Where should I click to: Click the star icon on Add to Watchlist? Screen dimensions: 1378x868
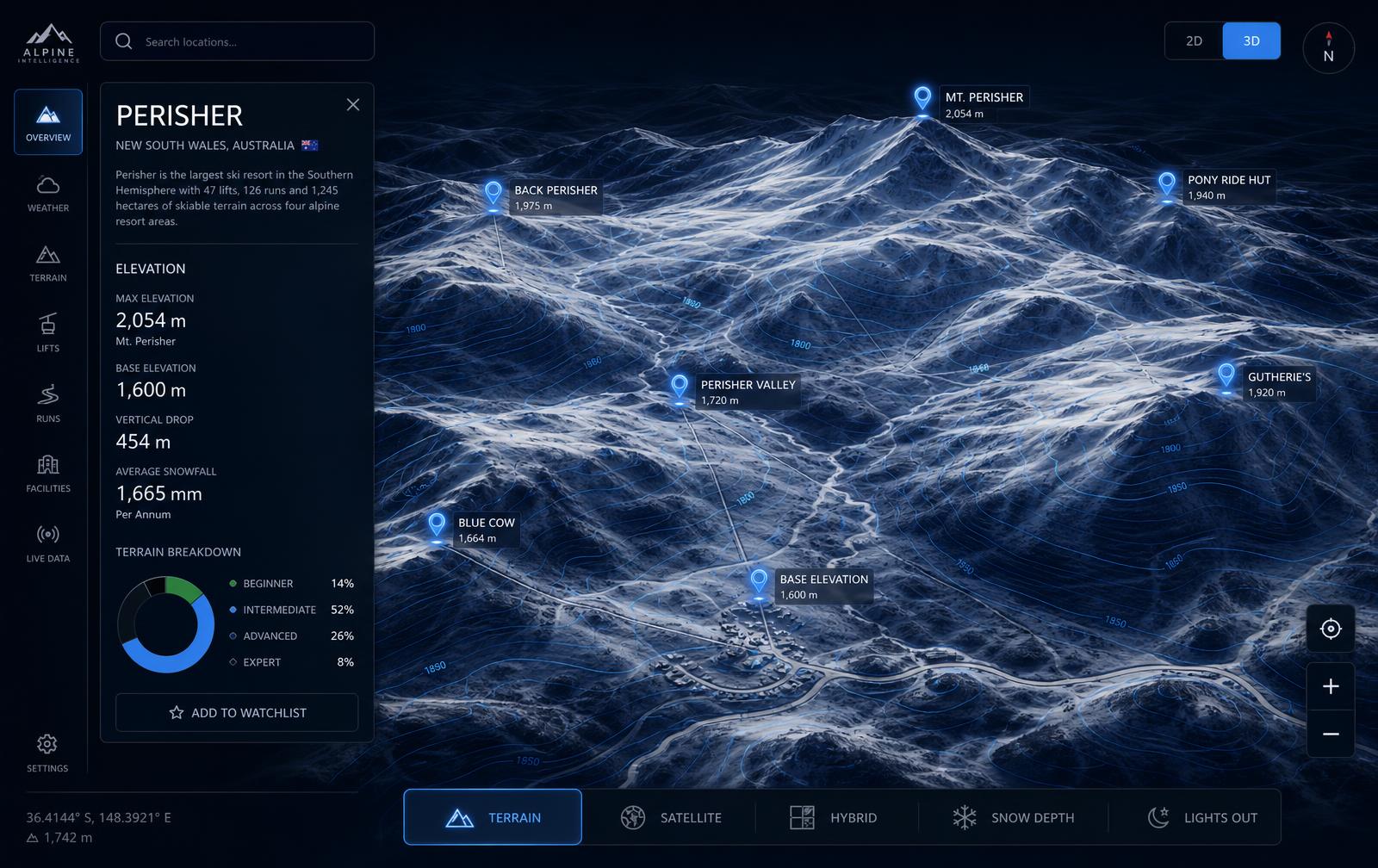[x=177, y=712]
